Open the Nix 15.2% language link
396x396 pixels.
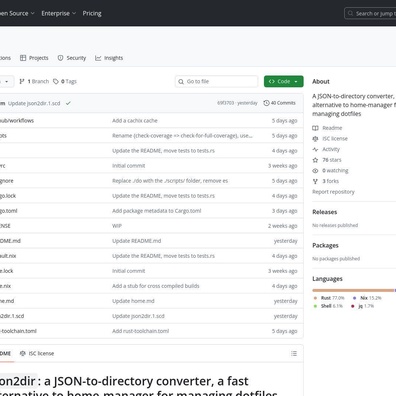point(371,298)
